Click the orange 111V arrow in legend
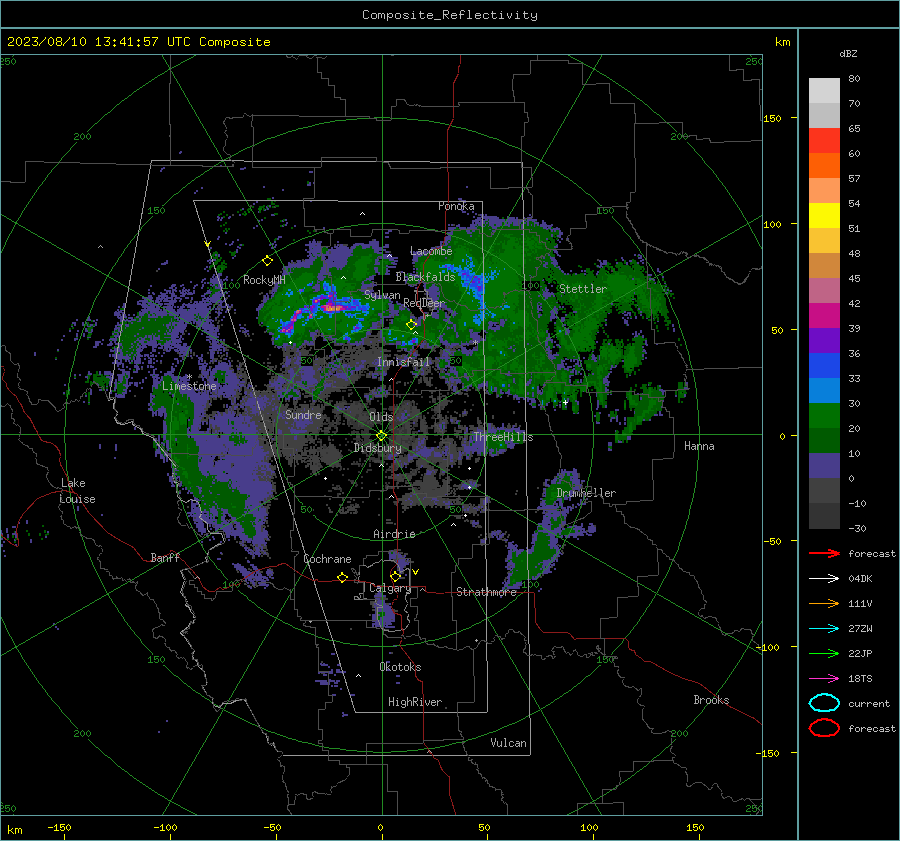This screenshot has width=900, height=841. click(x=824, y=603)
